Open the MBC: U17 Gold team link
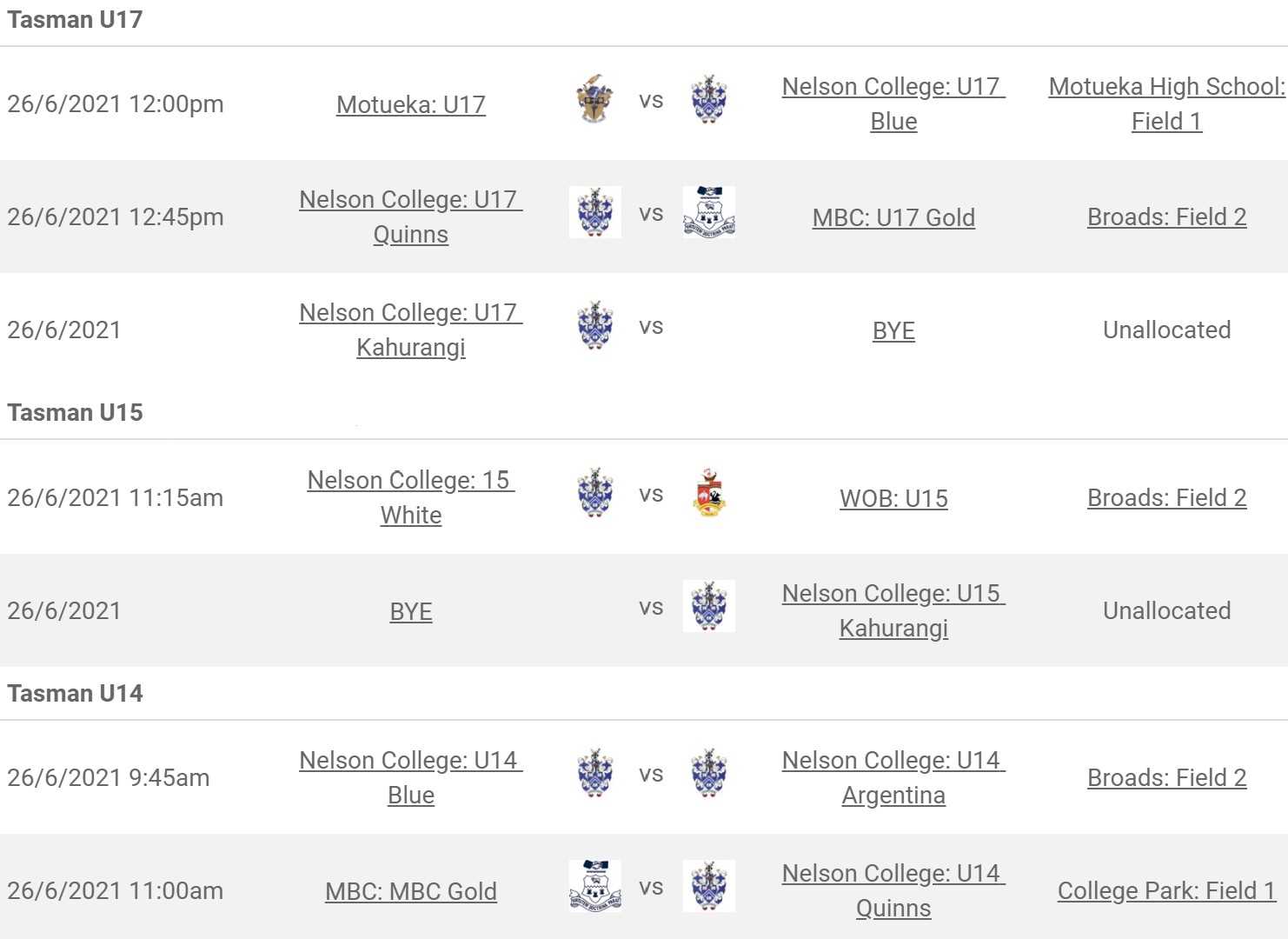This screenshot has height=939, width=1288. tap(893, 217)
